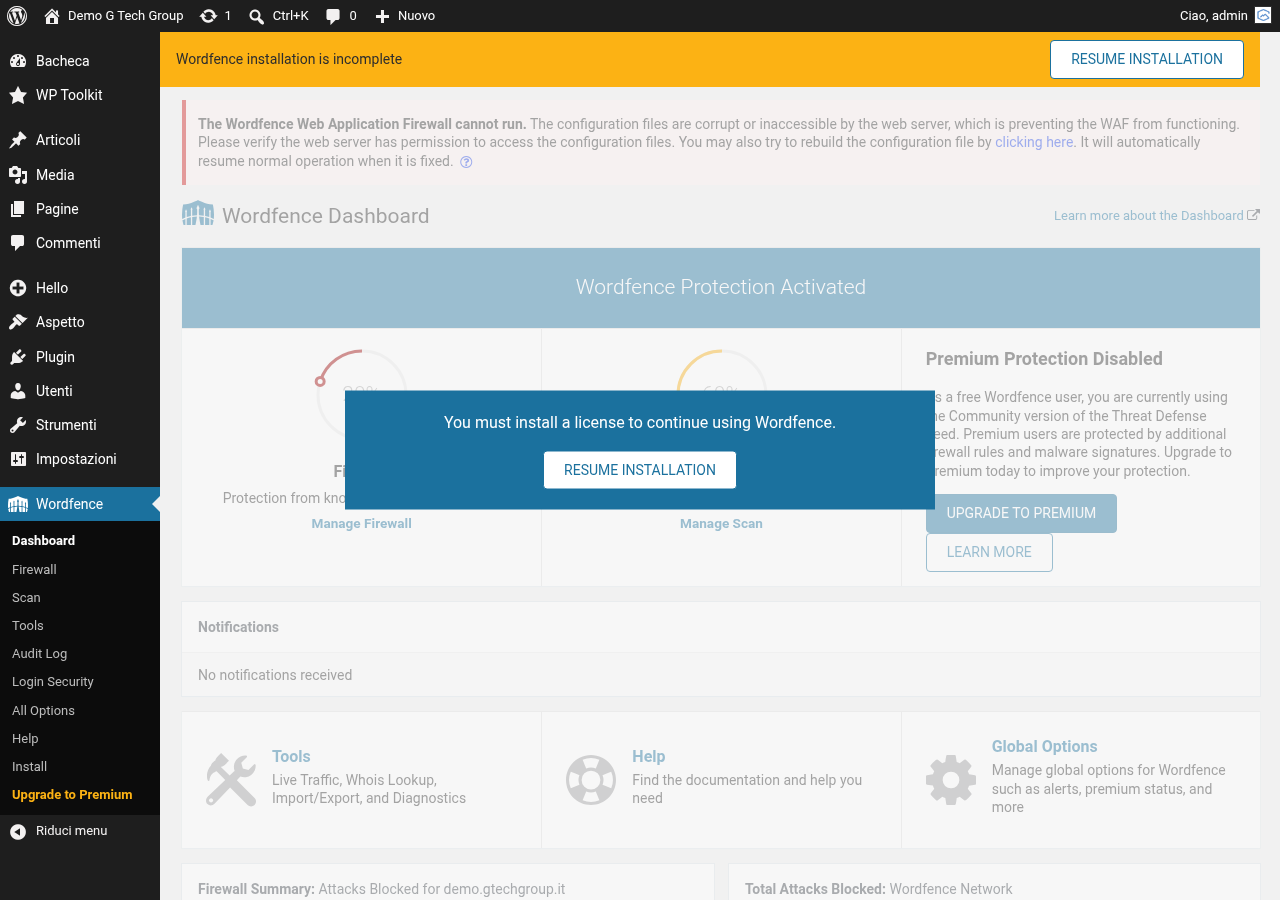
Task: Open the Nuovo new content menu
Action: [x=405, y=16]
